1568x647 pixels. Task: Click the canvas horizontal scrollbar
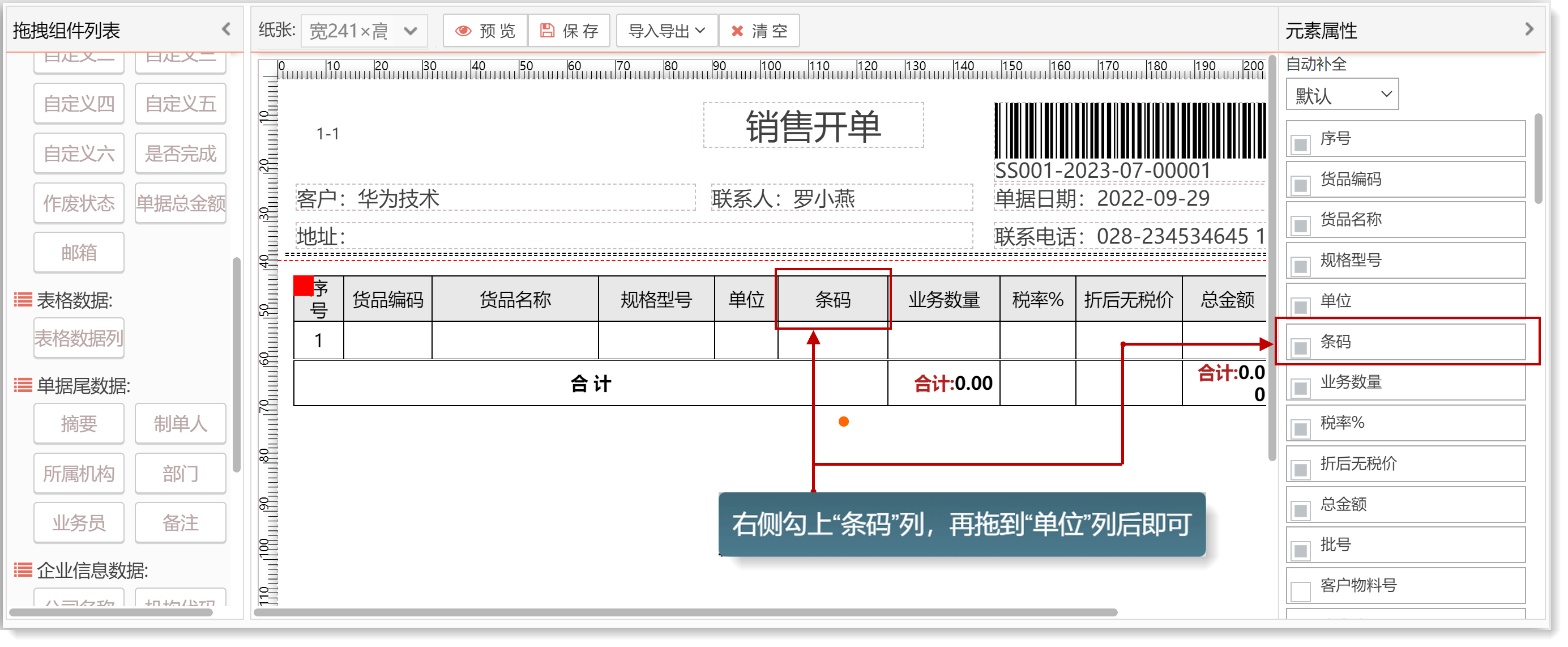point(685,612)
